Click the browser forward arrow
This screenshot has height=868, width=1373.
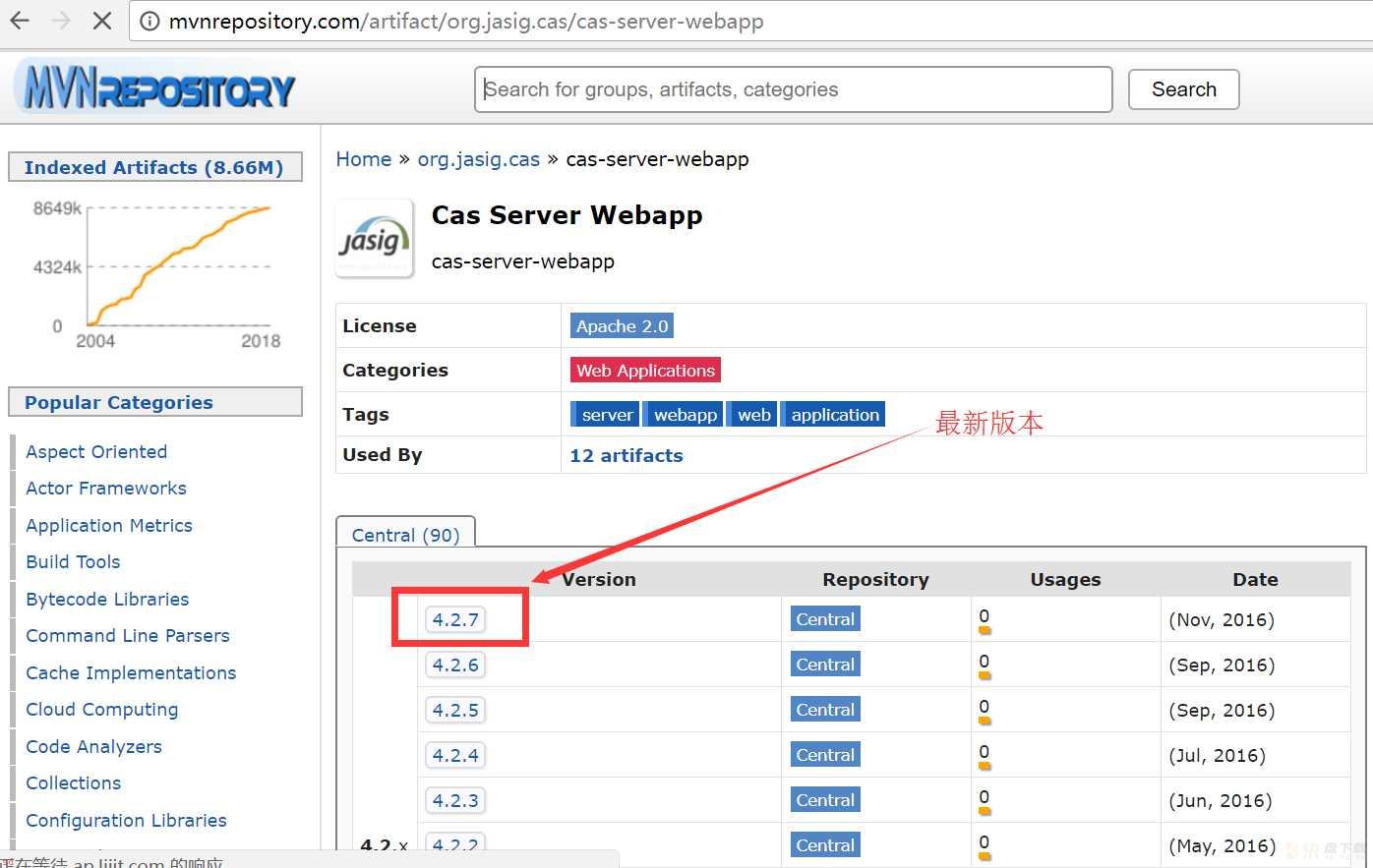[x=61, y=21]
